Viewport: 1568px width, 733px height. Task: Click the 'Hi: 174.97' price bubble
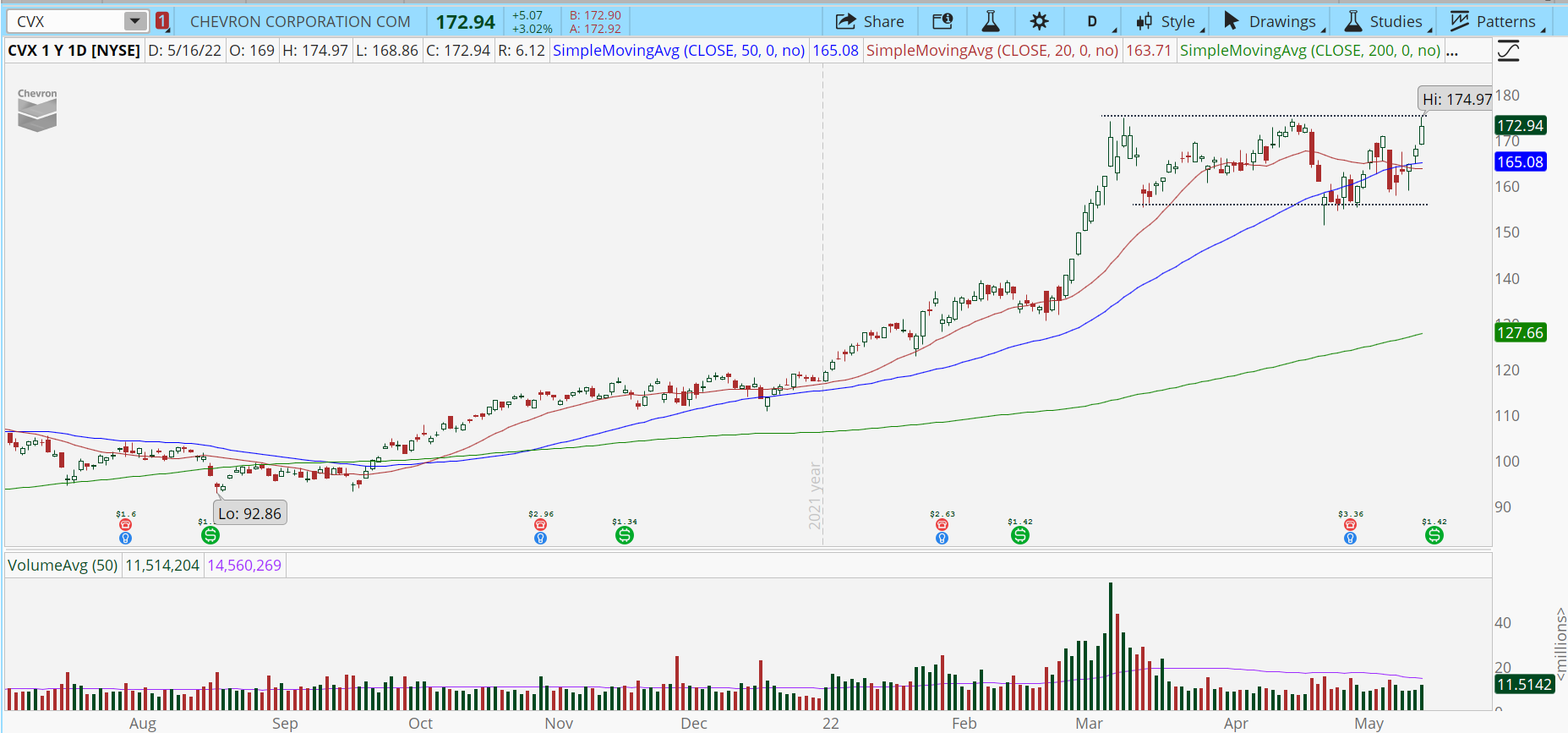click(x=1456, y=99)
